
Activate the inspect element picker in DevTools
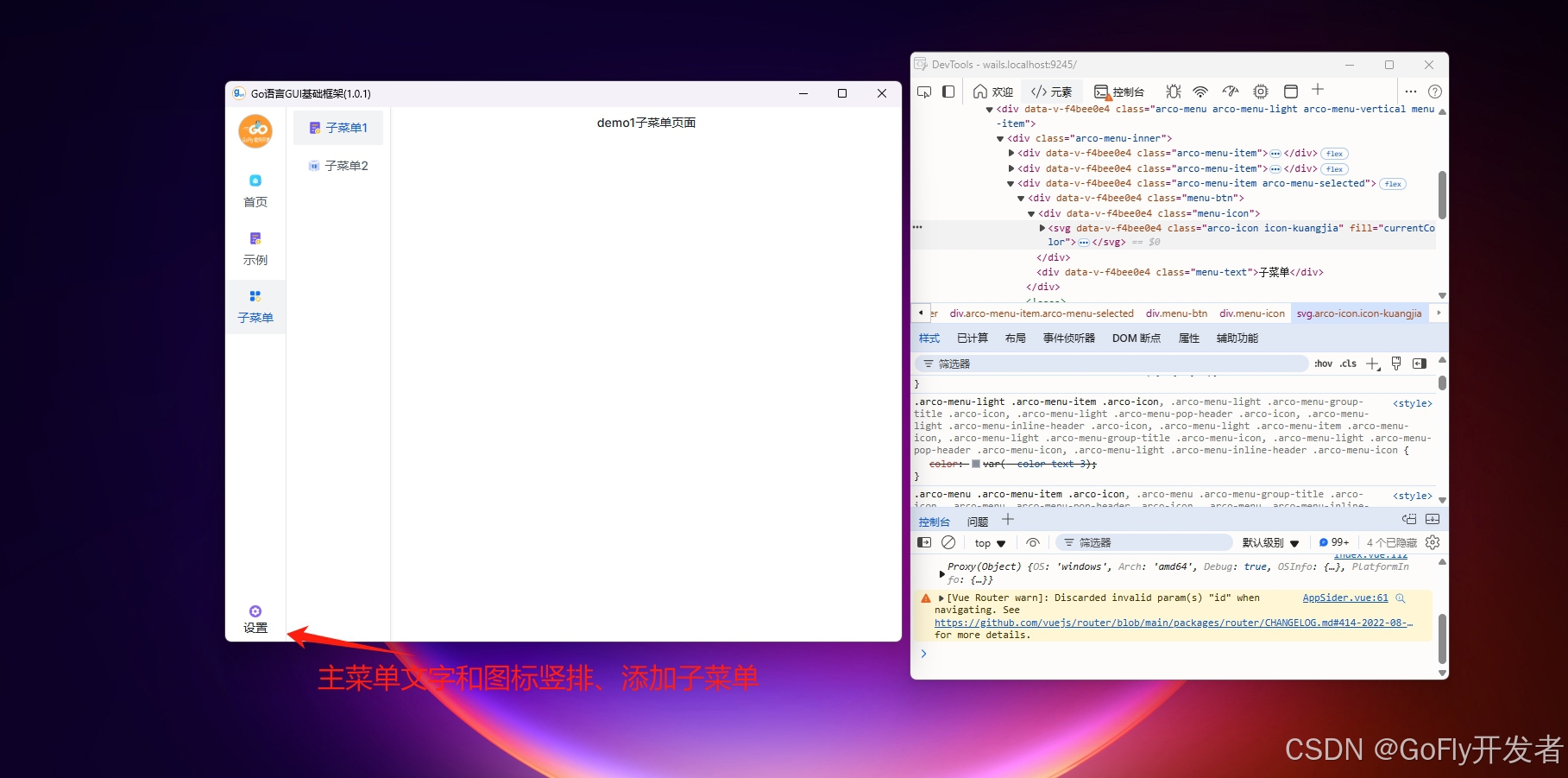924,92
